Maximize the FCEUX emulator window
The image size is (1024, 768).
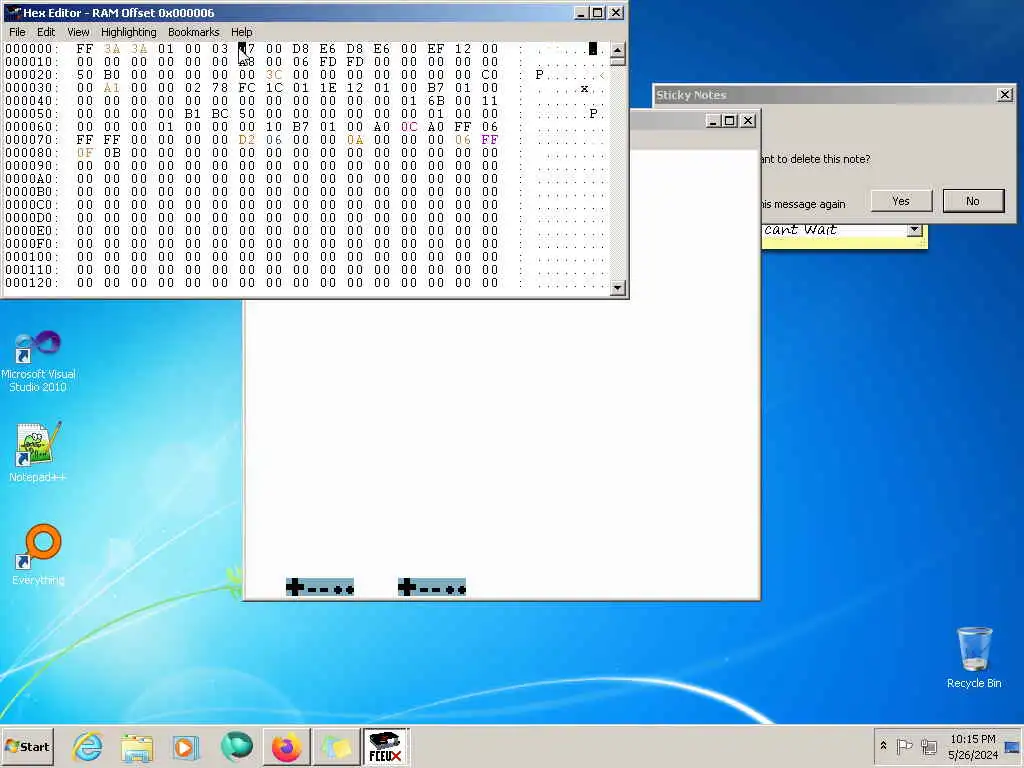point(729,121)
